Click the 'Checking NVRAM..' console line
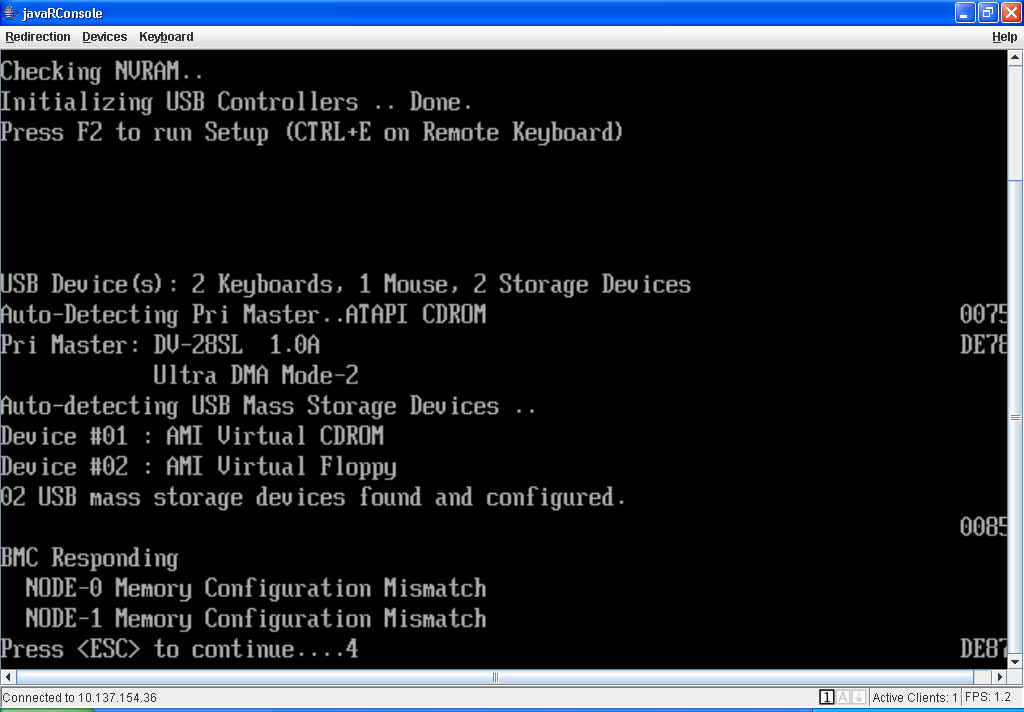 pyautogui.click(x=102, y=71)
